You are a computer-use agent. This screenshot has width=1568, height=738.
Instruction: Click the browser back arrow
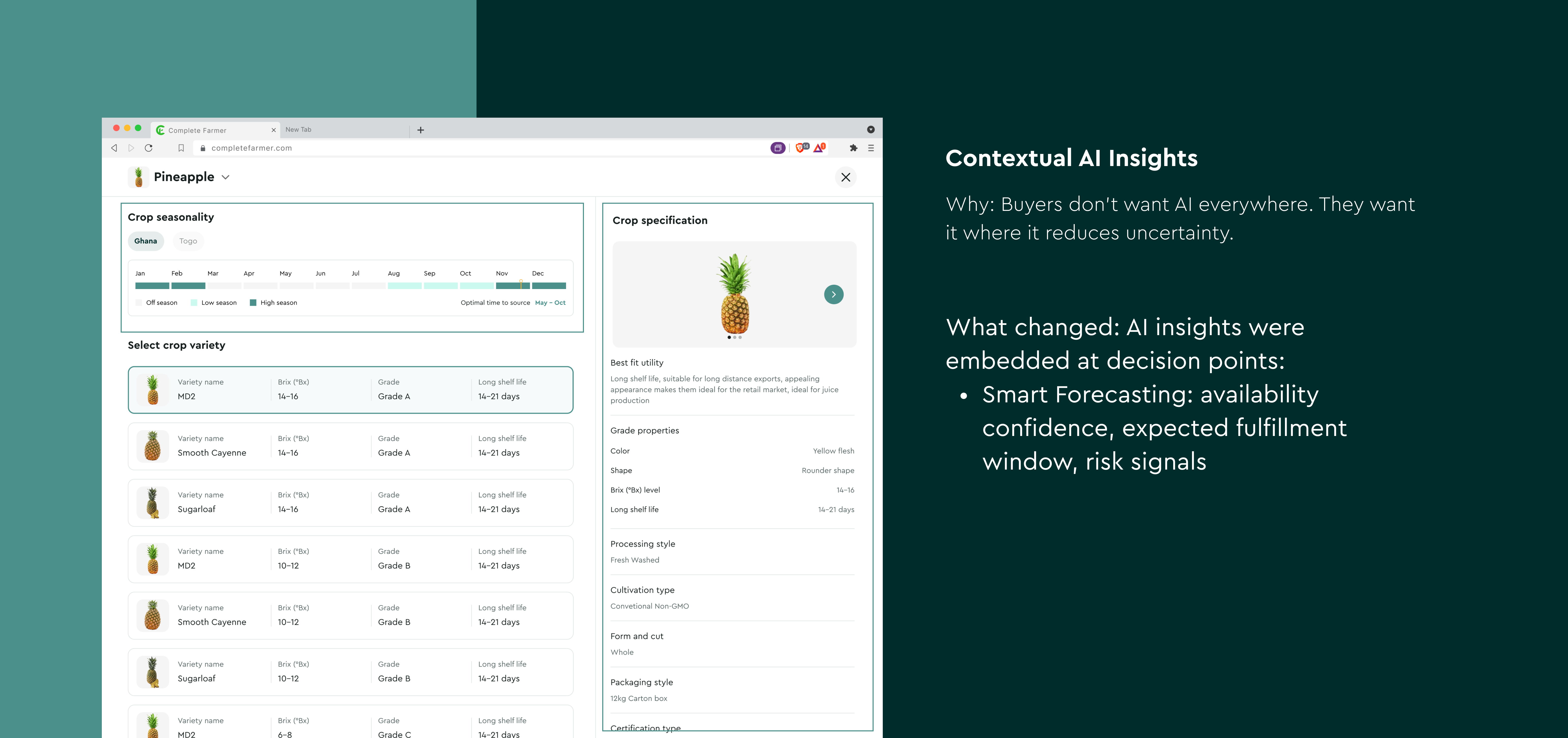pos(114,148)
